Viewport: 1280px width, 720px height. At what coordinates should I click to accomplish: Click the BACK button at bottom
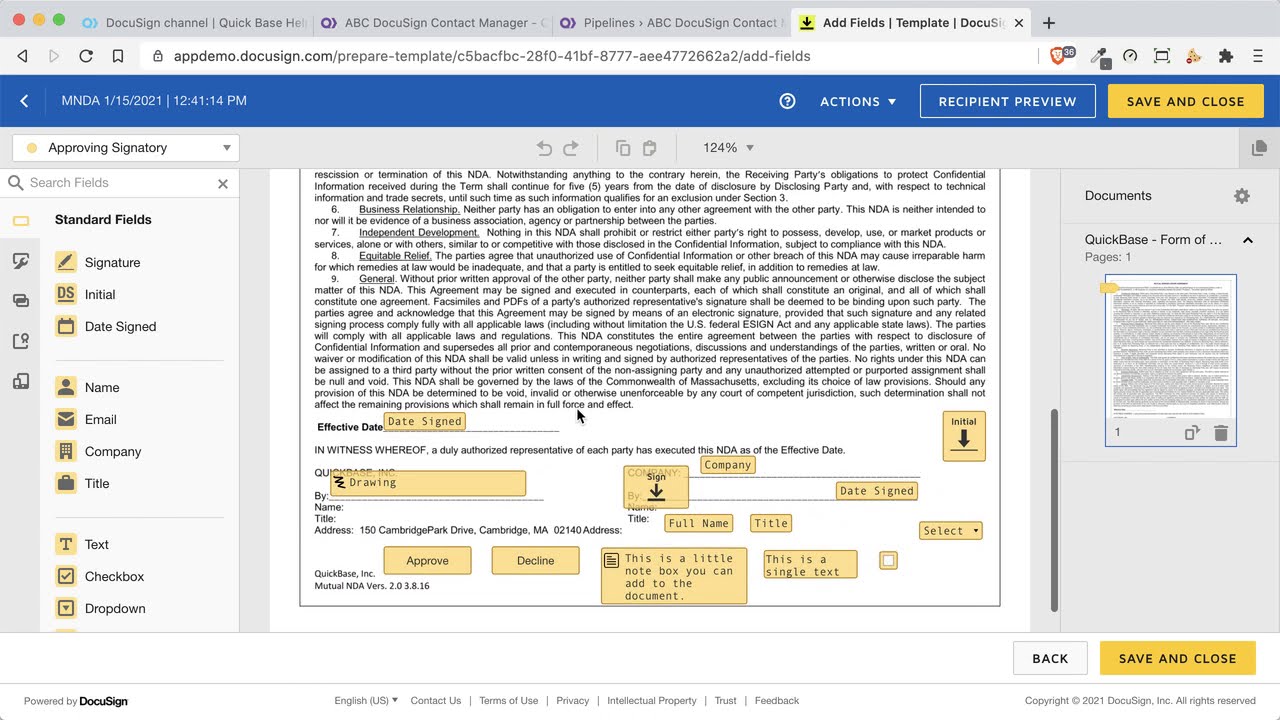tap(1050, 658)
